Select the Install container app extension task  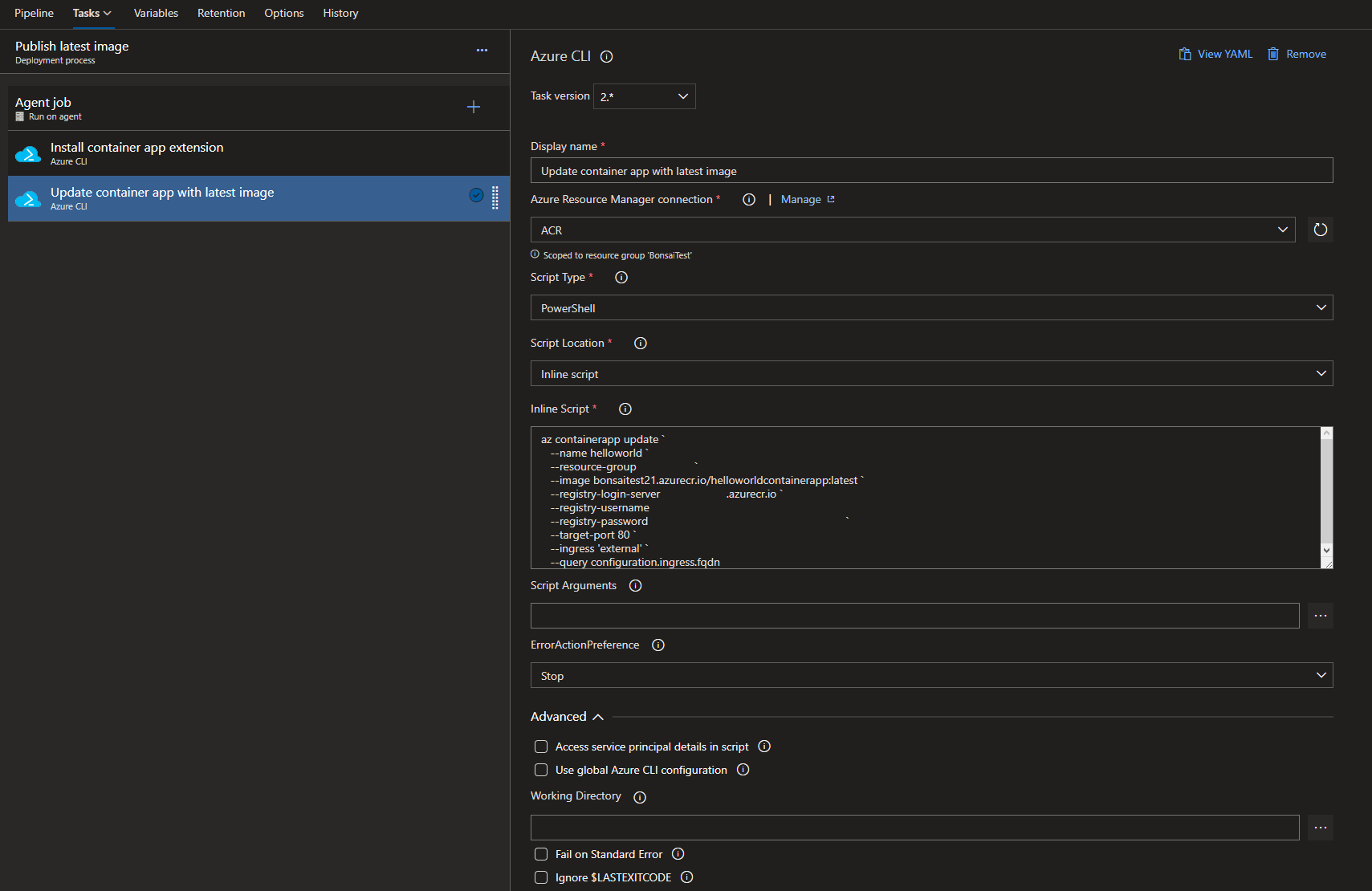259,153
